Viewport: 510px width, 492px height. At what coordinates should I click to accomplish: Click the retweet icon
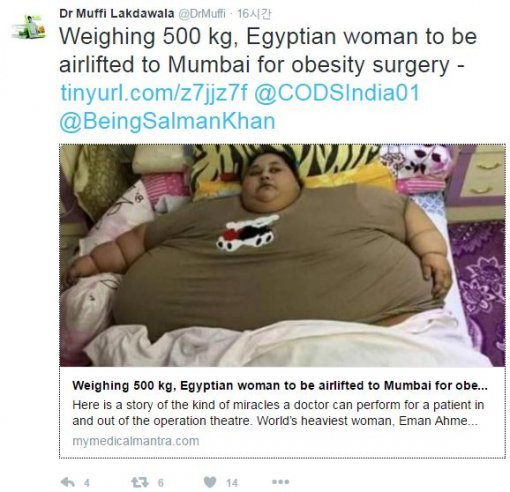pos(139,482)
